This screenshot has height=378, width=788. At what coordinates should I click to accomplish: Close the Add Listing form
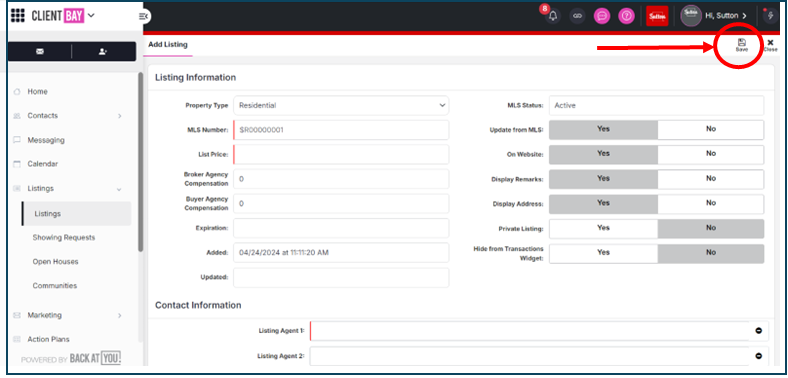[x=770, y=45]
